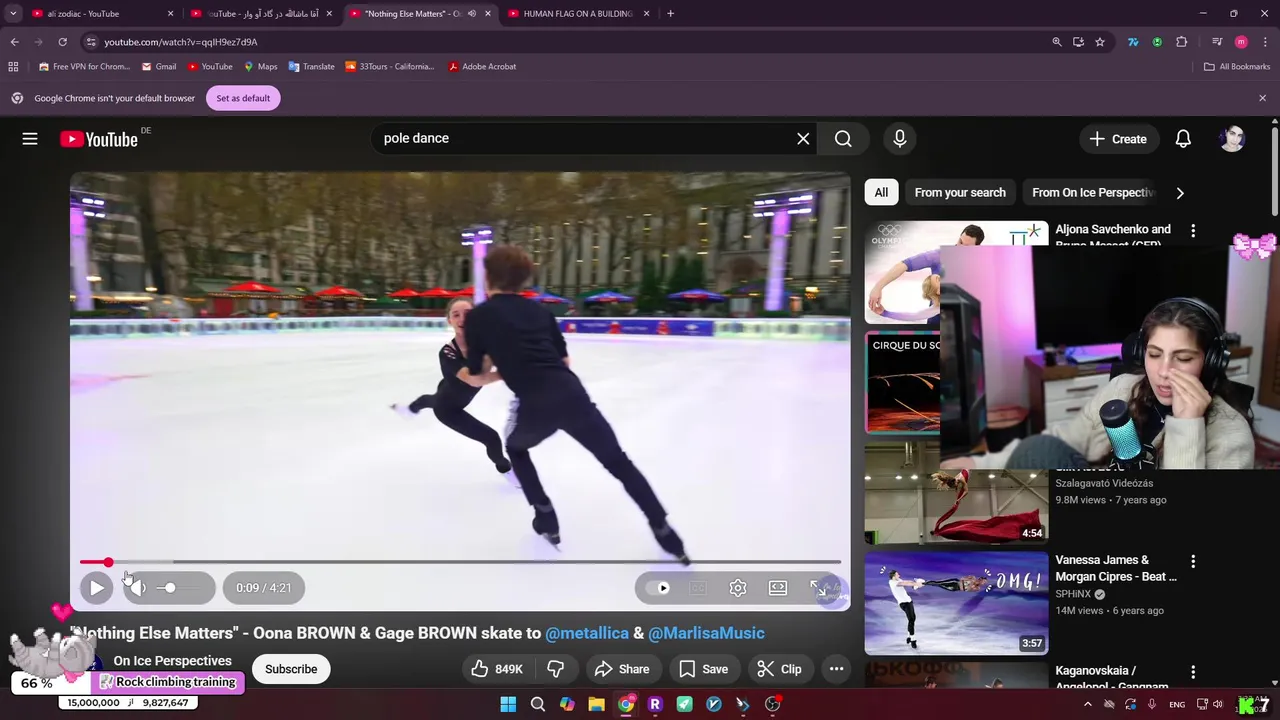The height and width of the screenshot is (720, 1280).
Task: Click the magnifier search button
Action: point(843,139)
